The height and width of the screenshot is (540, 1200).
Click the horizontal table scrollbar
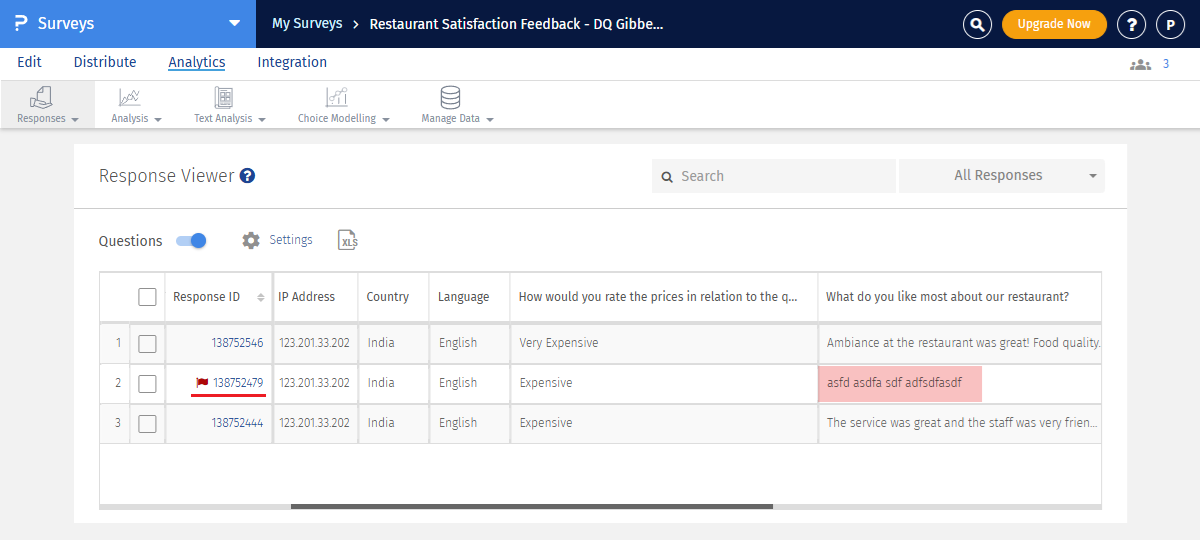coord(531,507)
